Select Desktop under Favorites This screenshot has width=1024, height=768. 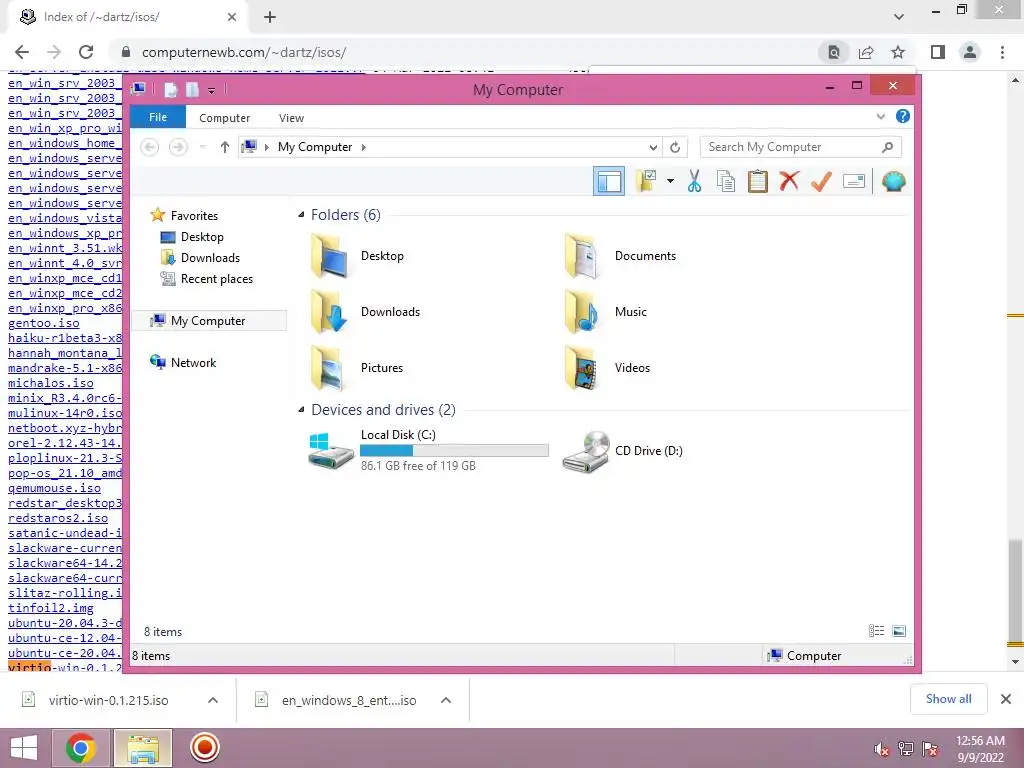point(202,237)
